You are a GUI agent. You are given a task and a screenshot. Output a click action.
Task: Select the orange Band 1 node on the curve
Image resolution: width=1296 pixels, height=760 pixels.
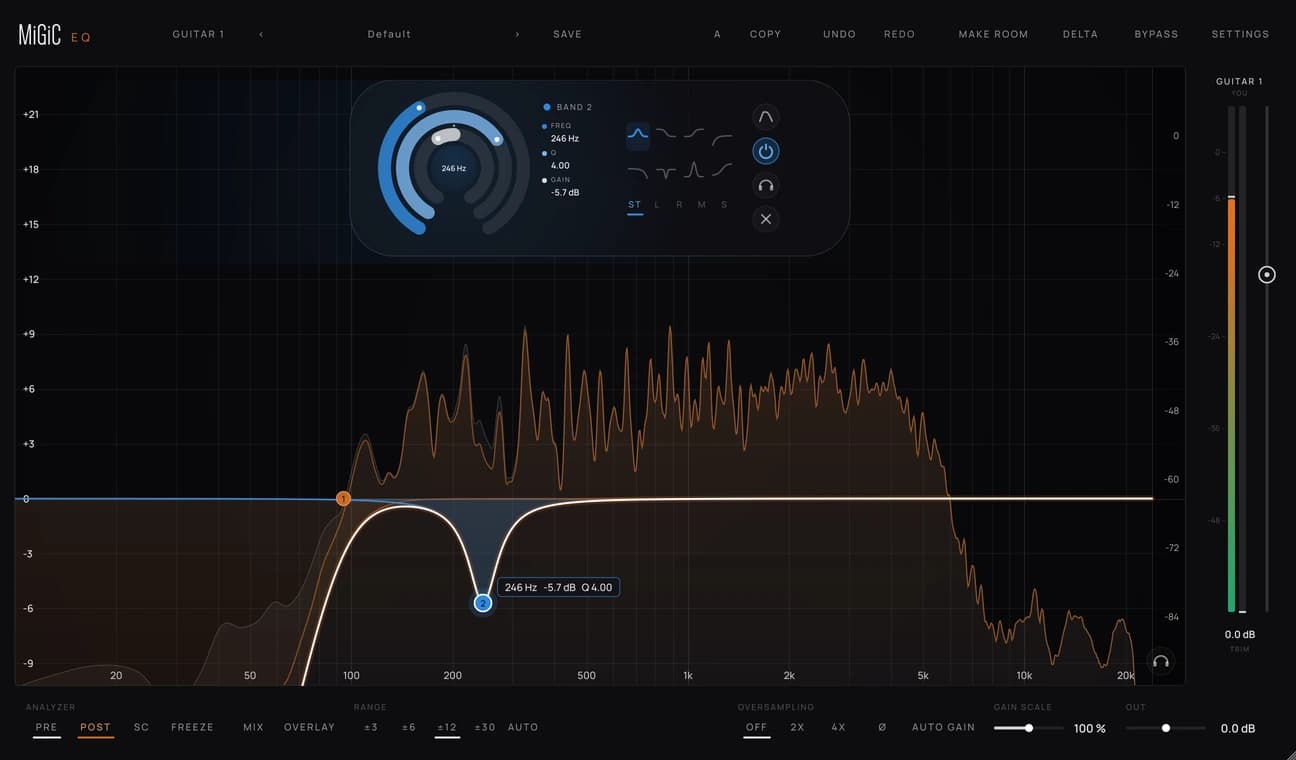[x=343, y=498]
